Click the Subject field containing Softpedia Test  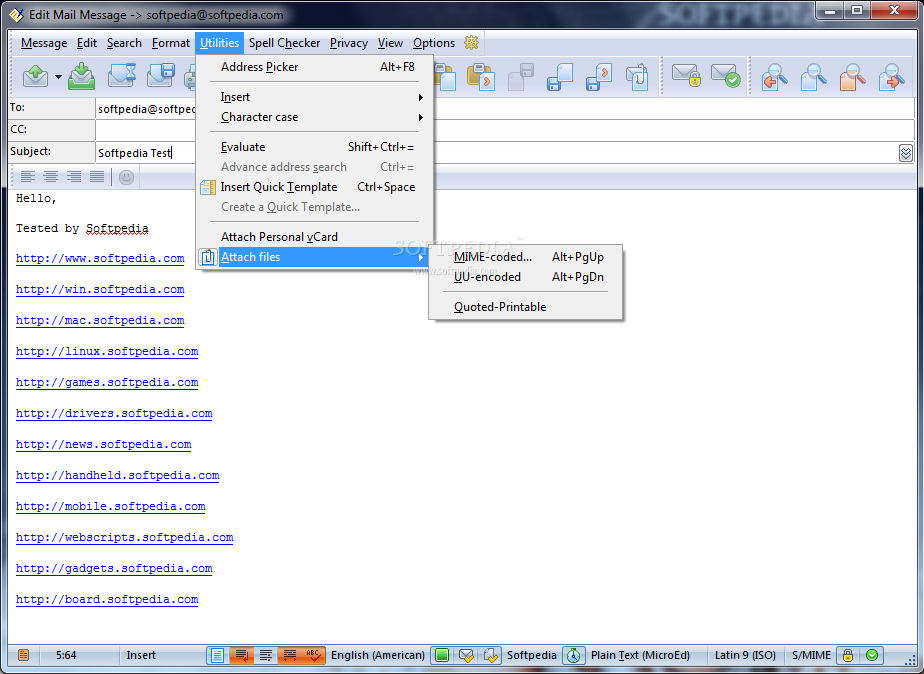point(495,153)
